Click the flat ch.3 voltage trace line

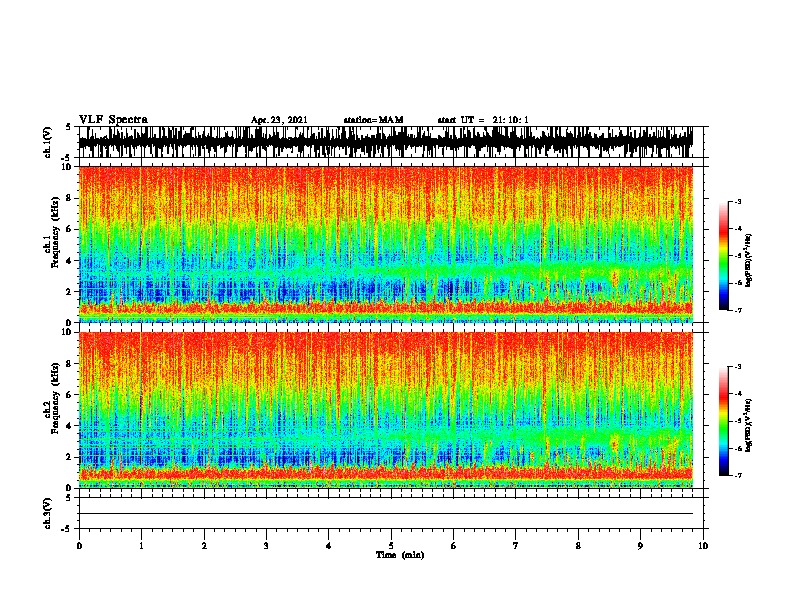tap(385, 514)
